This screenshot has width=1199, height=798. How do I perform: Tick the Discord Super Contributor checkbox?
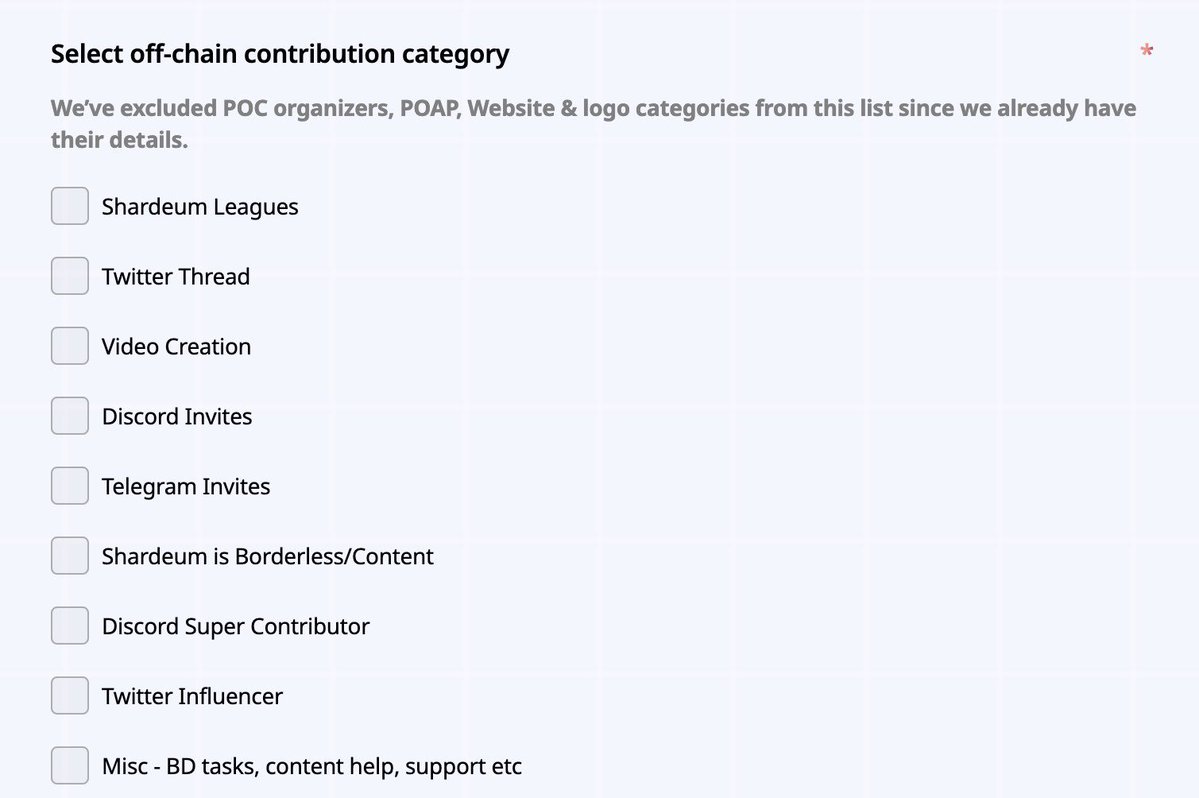[x=70, y=626]
